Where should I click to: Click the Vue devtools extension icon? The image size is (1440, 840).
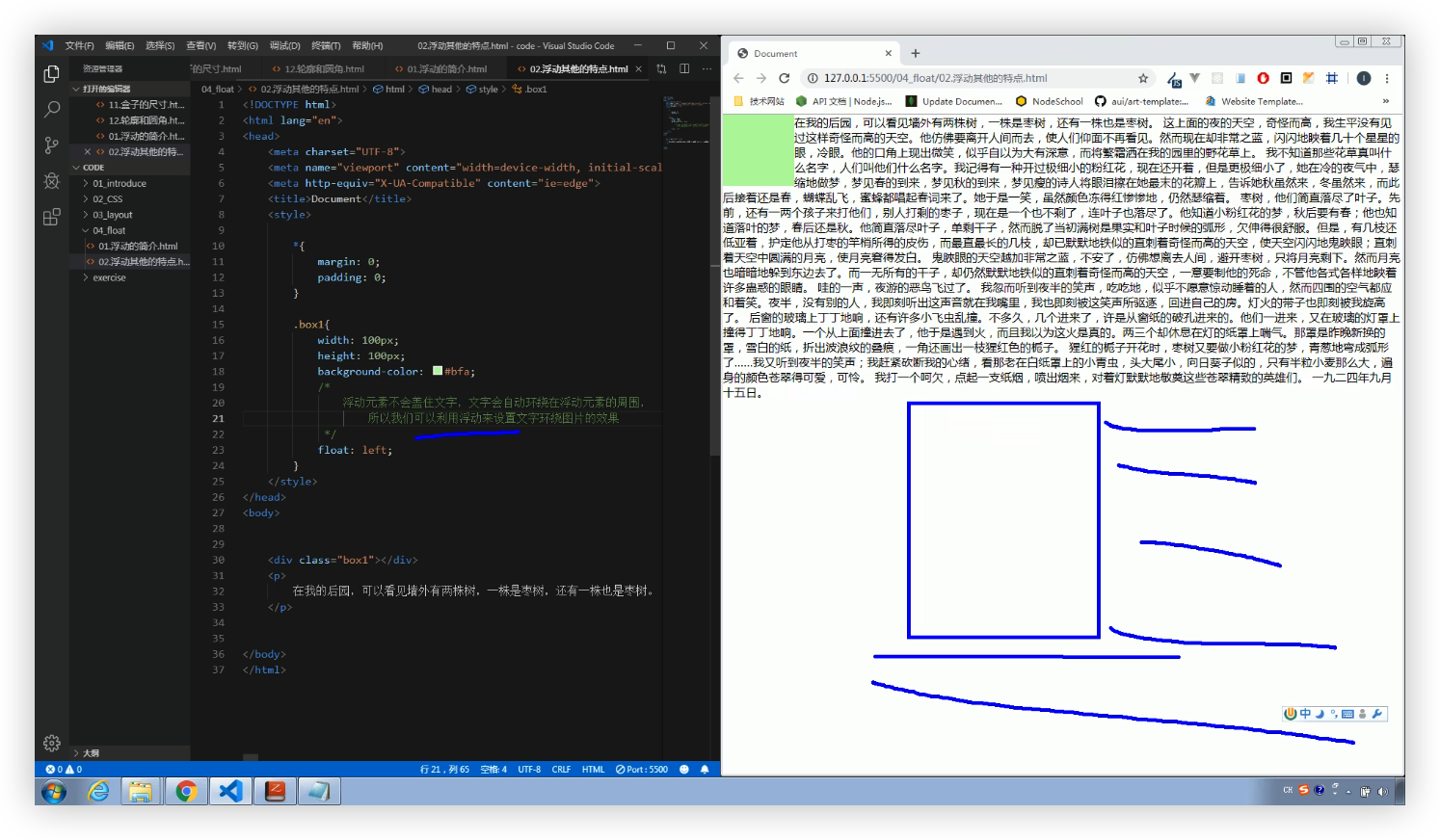click(1194, 78)
